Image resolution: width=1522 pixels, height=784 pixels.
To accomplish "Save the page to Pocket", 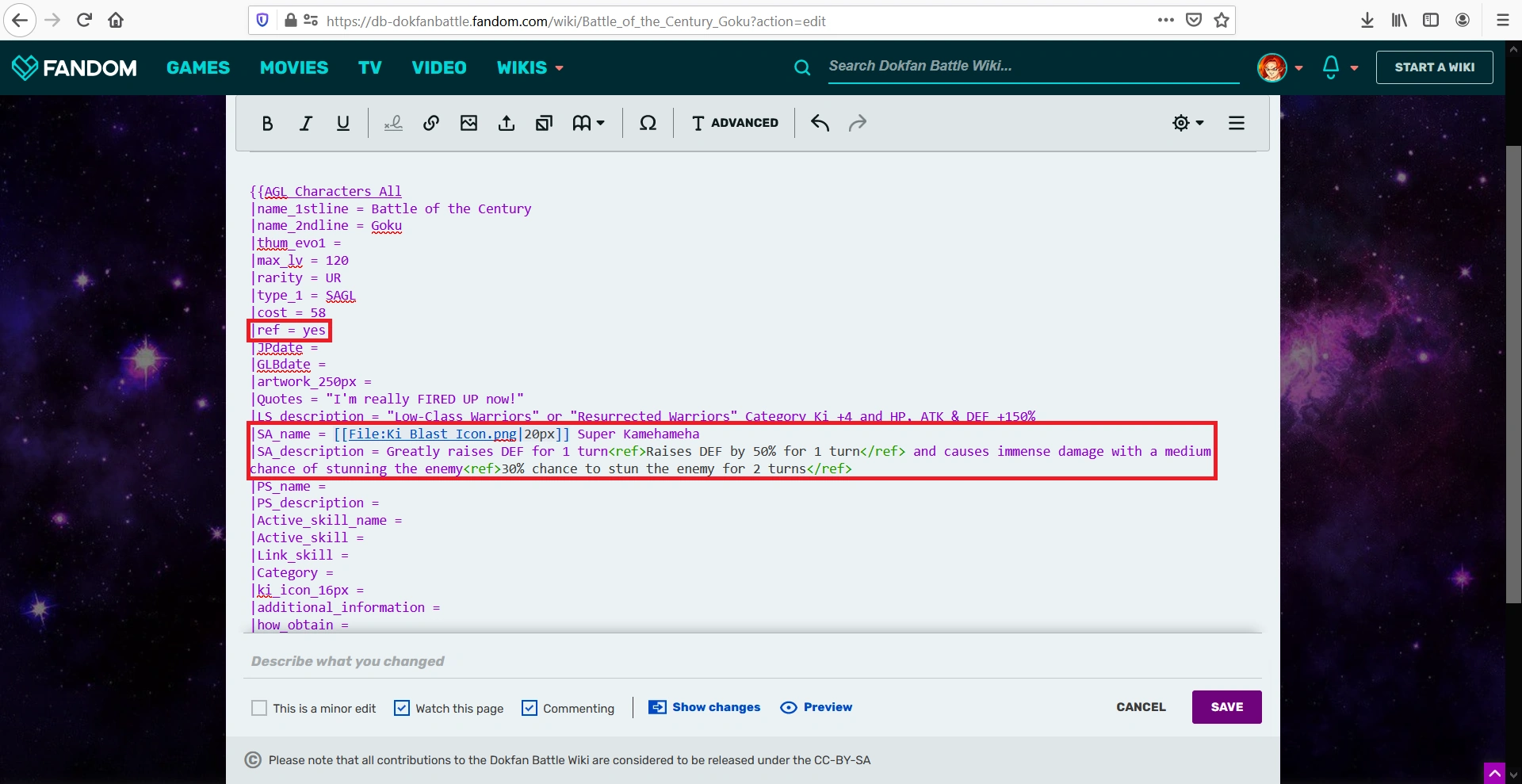I will 1194,21.
